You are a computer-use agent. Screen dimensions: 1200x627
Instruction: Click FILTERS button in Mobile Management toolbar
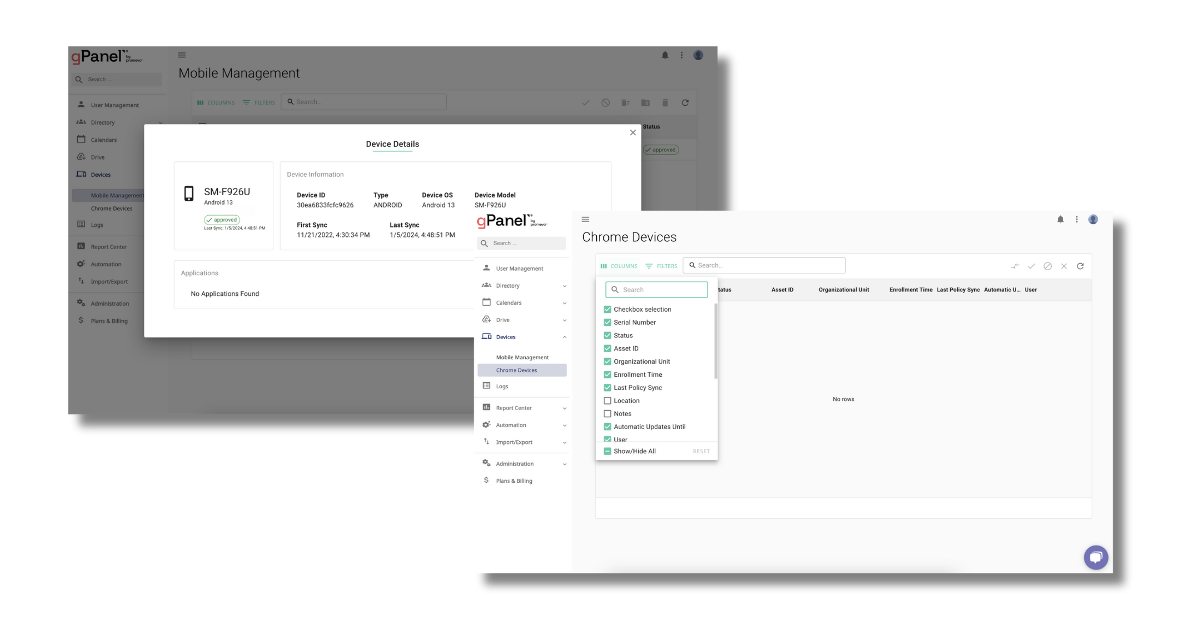pos(259,102)
